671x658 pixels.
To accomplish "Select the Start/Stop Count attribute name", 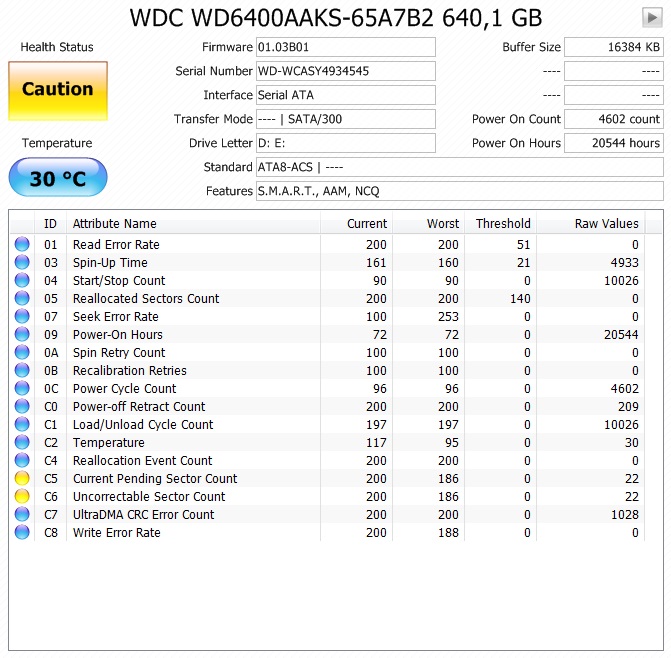I will 119,280.
